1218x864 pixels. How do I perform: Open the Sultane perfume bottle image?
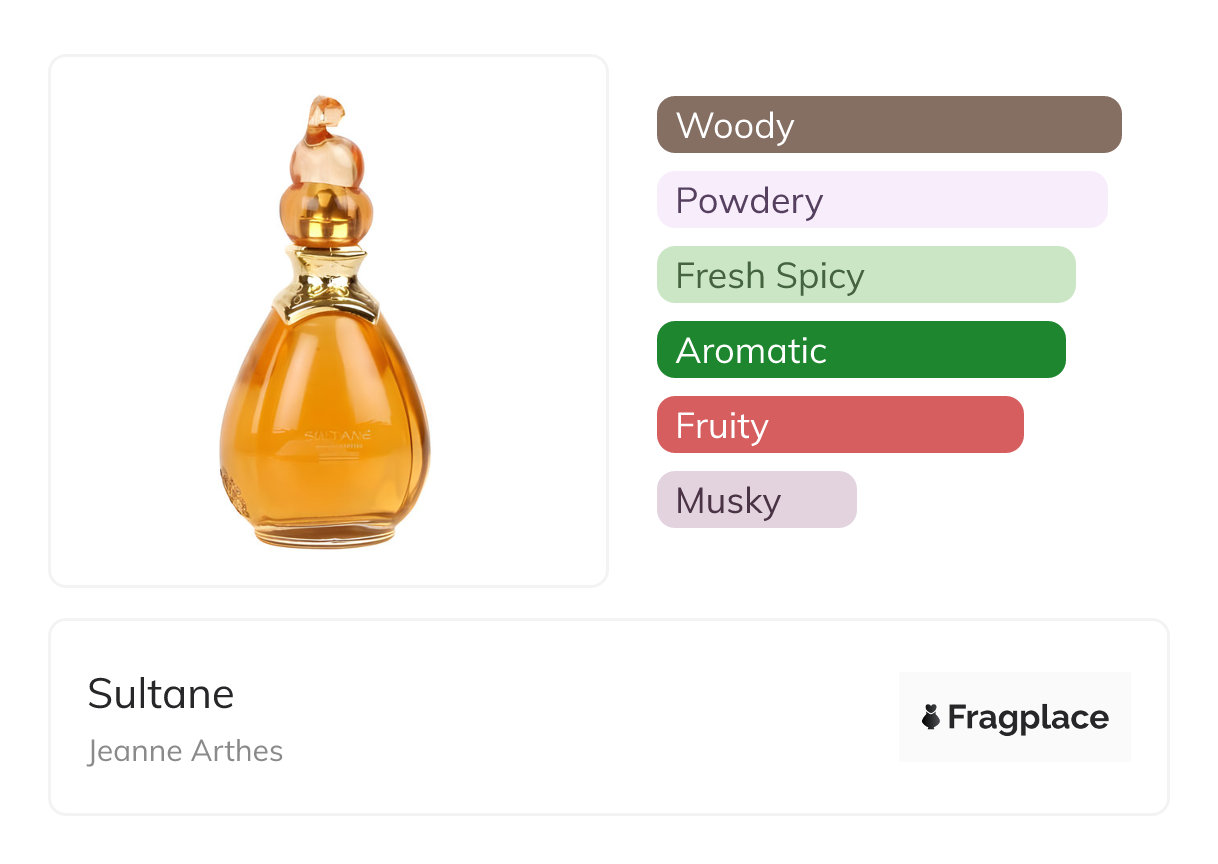click(325, 322)
